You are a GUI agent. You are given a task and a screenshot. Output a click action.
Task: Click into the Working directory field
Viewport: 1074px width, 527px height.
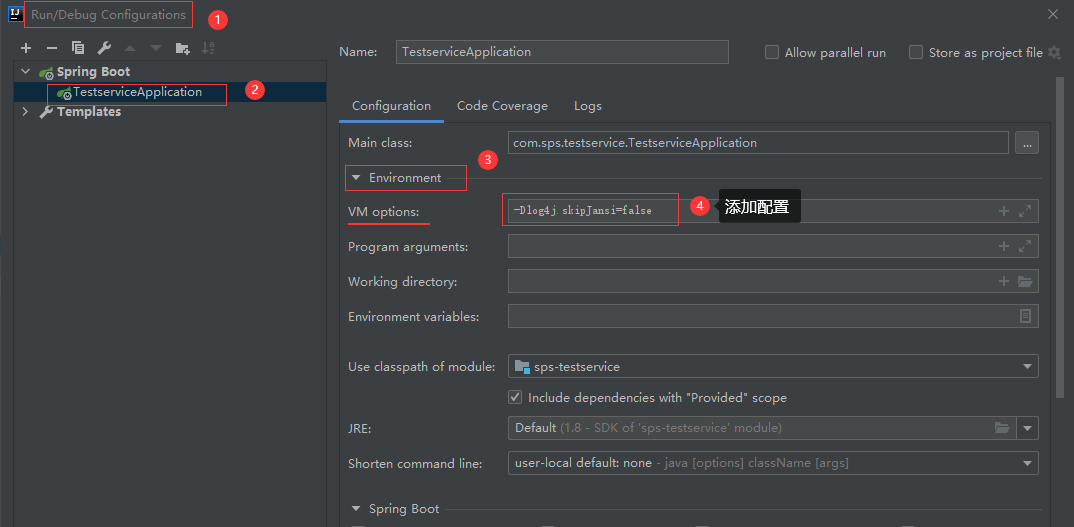pos(773,281)
